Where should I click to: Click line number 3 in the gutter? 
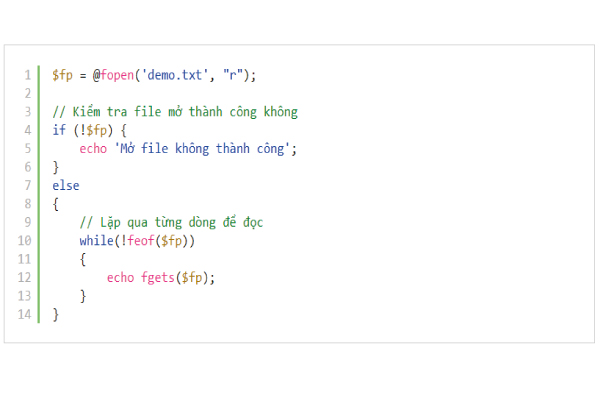(28, 112)
